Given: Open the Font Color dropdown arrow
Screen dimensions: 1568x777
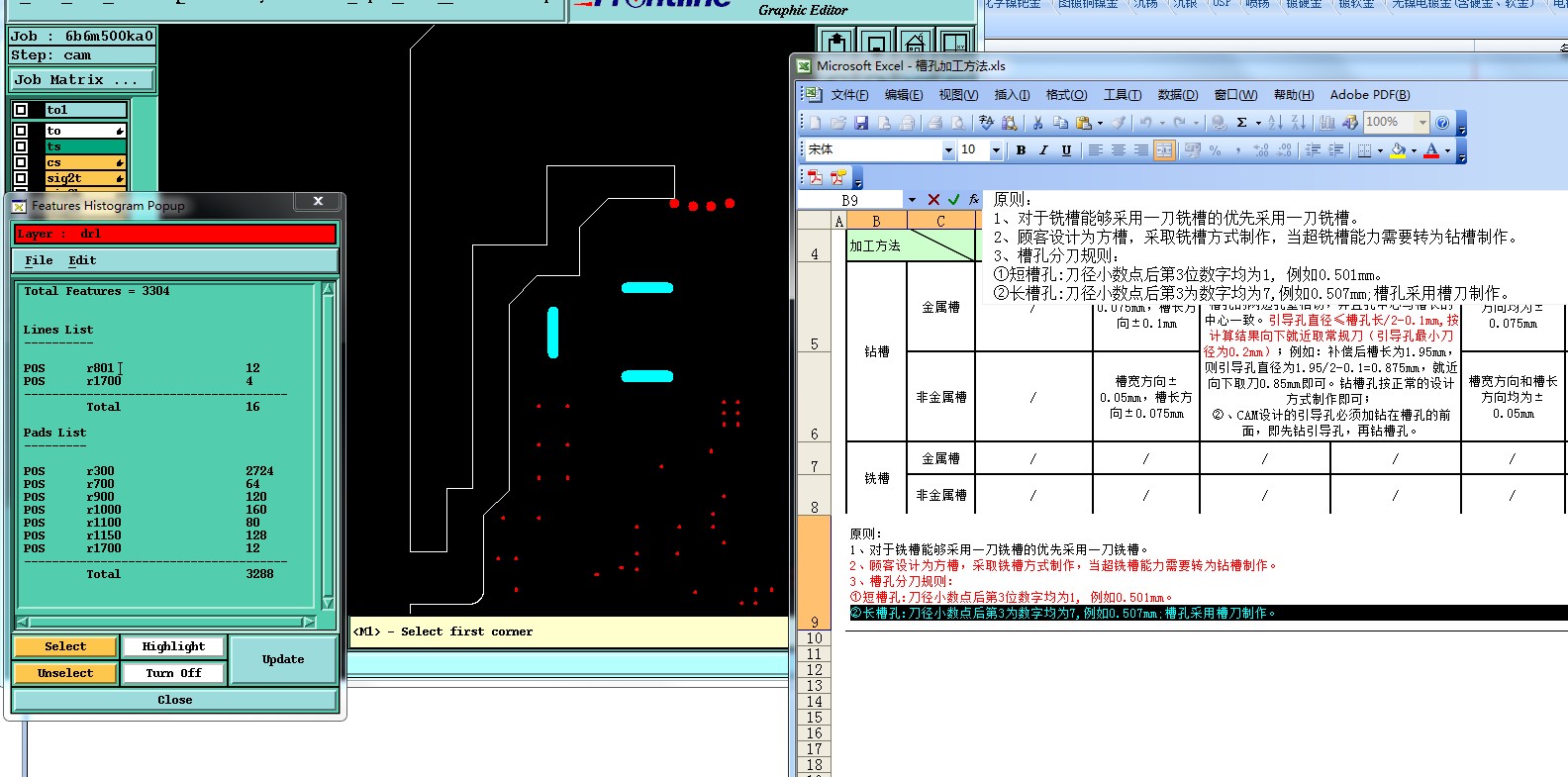Looking at the screenshot, I should pos(1447,150).
